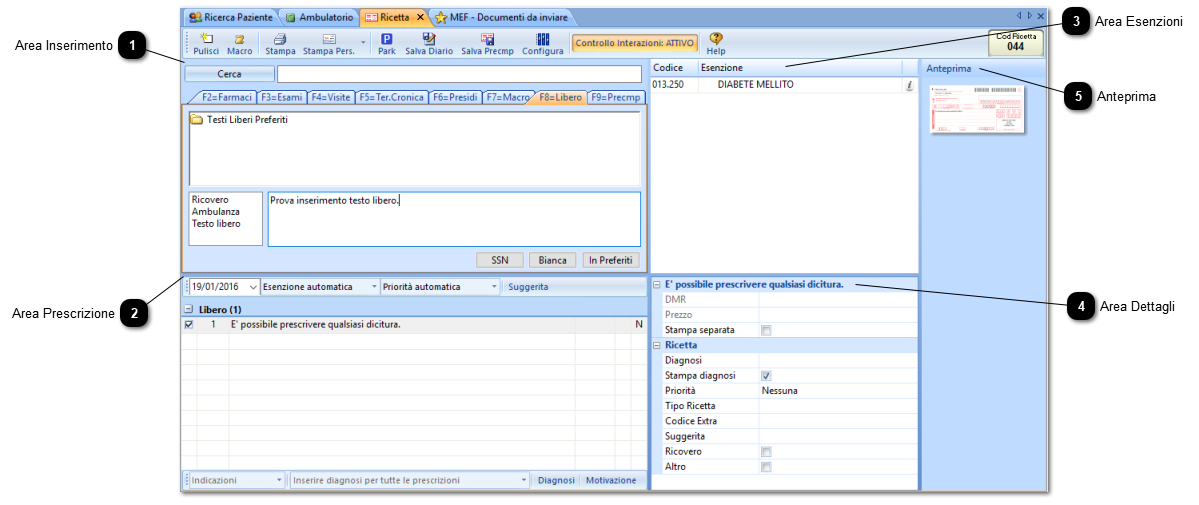Select the DIABETE MELLITO exemption row
This screenshot has width=1199, height=505.
pos(784,86)
